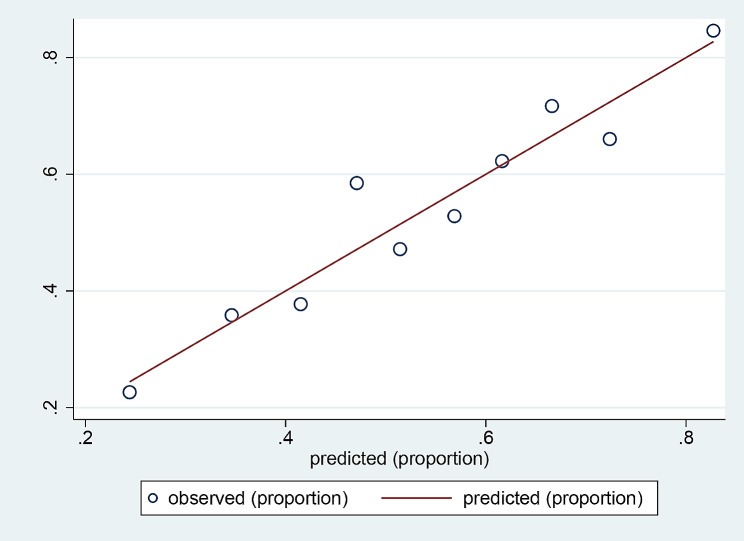Click the 'observed (proportion)' legend label

click(258, 498)
